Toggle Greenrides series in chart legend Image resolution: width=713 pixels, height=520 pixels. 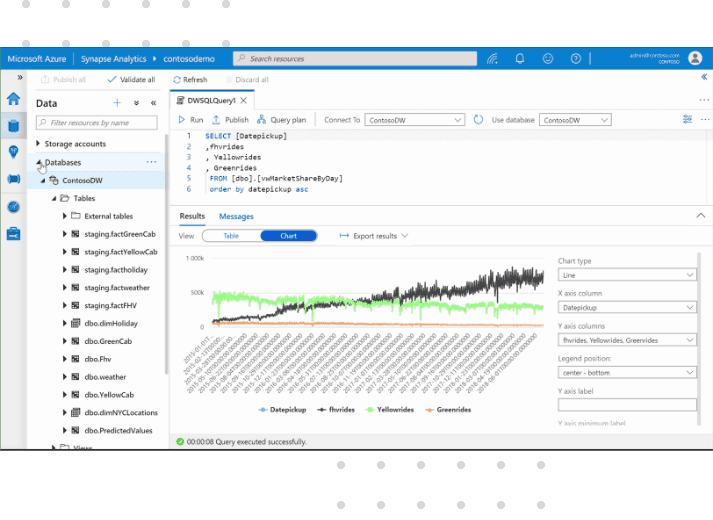[448, 410]
